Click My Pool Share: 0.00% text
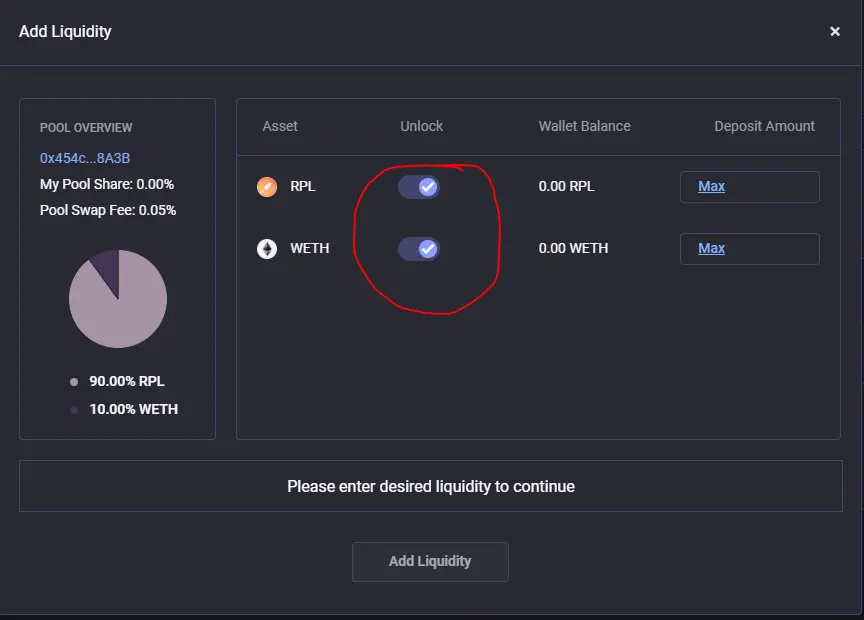This screenshot has width=864, height=620. [107, 184]
